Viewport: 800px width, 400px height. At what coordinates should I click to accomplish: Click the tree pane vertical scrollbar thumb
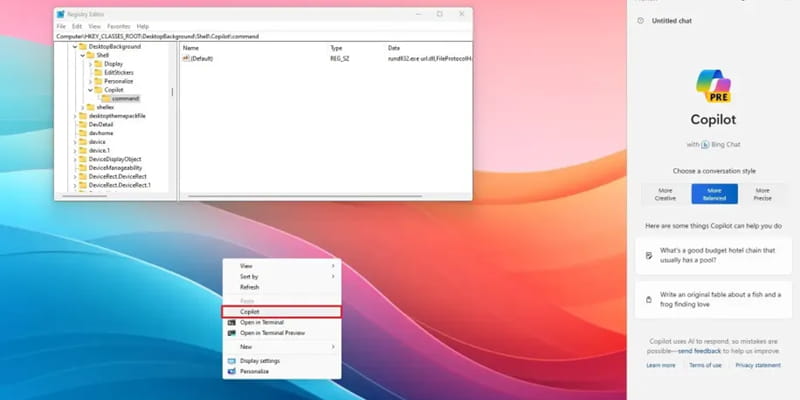(172, 92)
